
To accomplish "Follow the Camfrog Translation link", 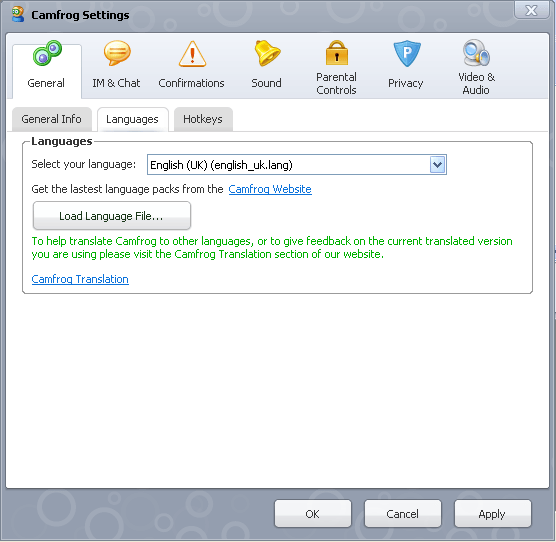I will tap(80, 279).
